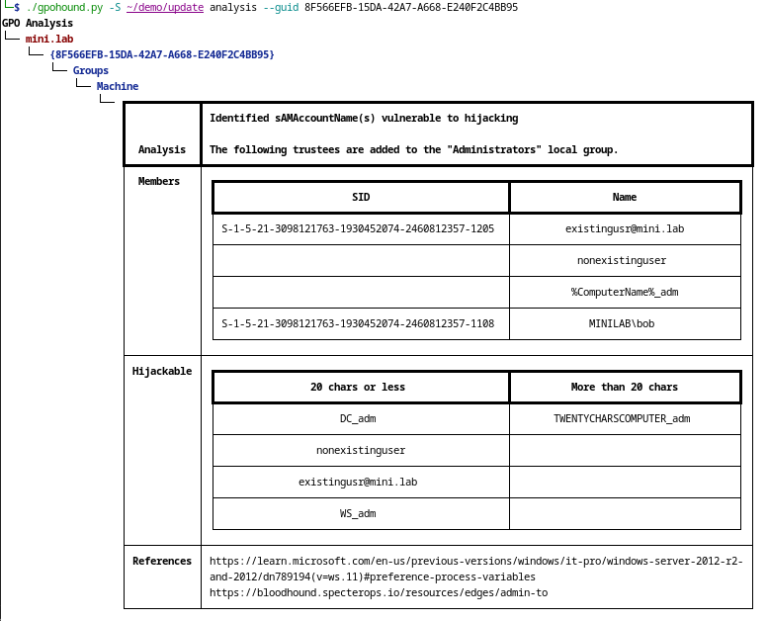Open the bloodhound.specterops.io admin-to URL

(379, 593)
